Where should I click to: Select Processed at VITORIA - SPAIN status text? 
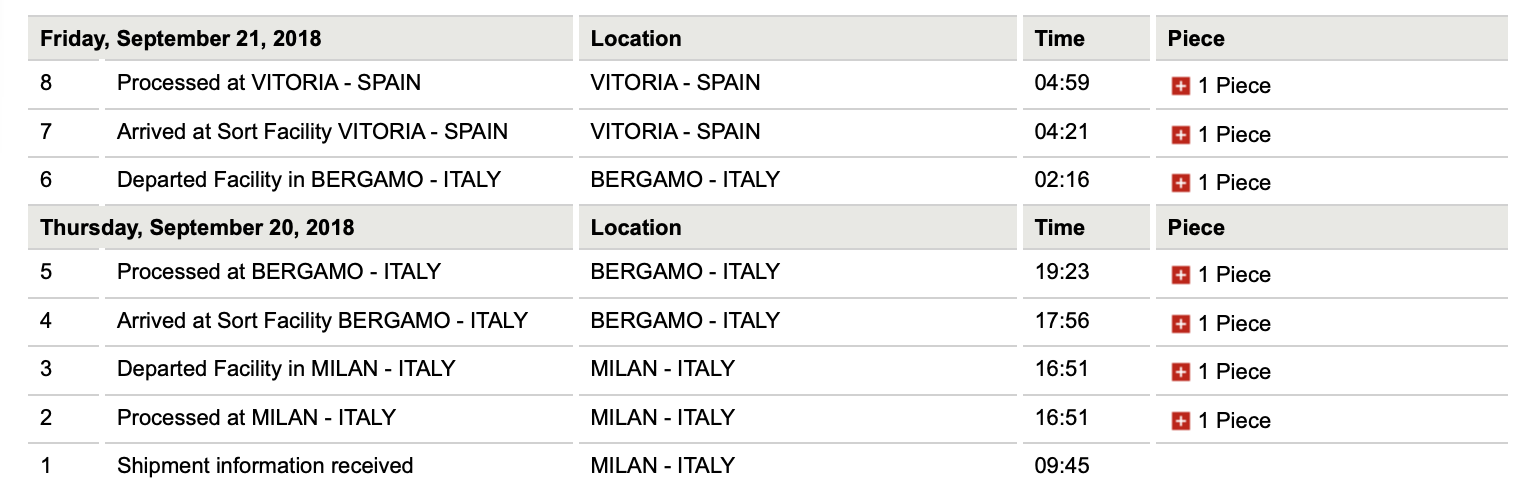[269, 83]
